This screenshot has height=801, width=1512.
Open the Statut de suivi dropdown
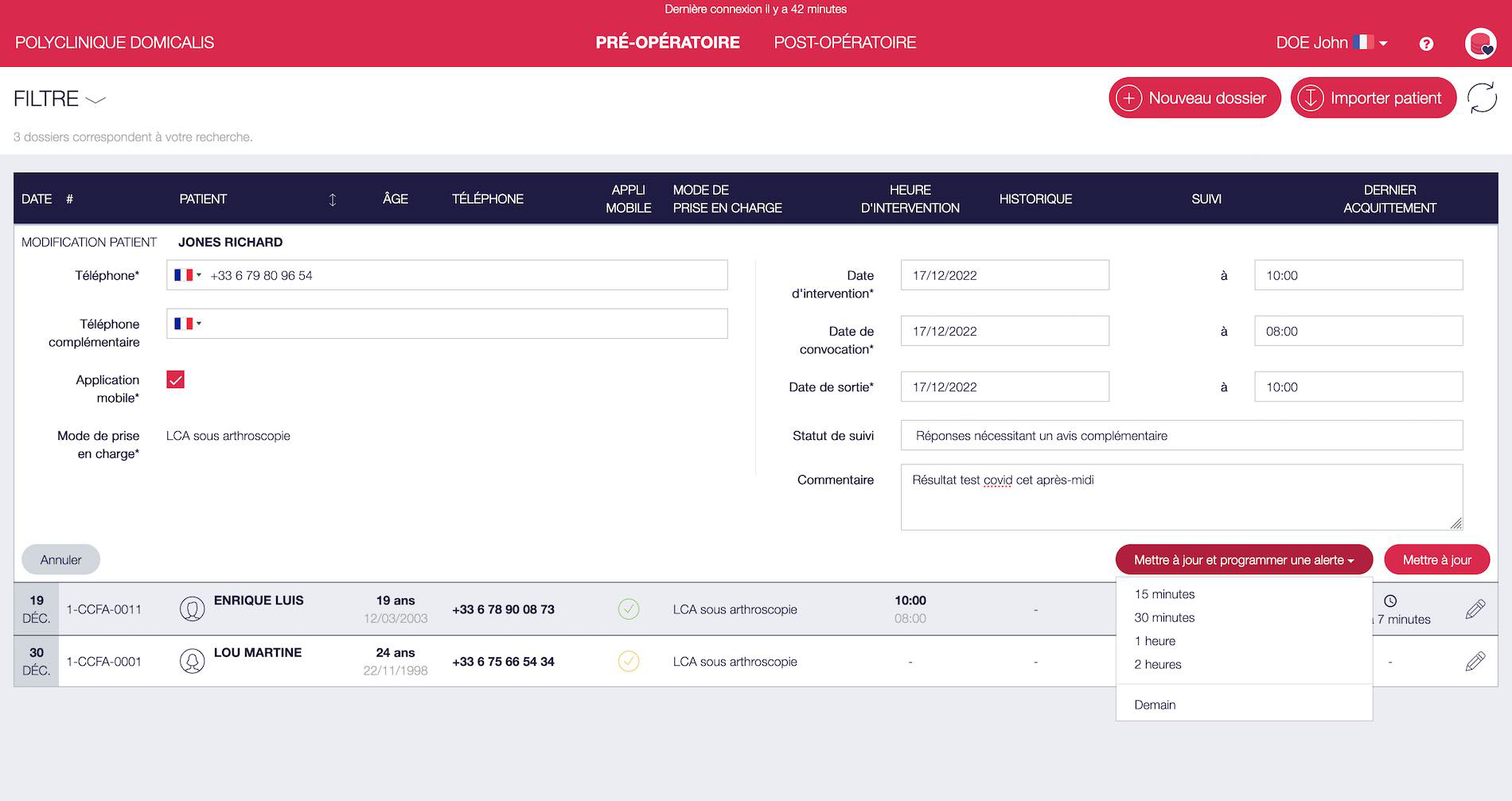point(1181,436)
